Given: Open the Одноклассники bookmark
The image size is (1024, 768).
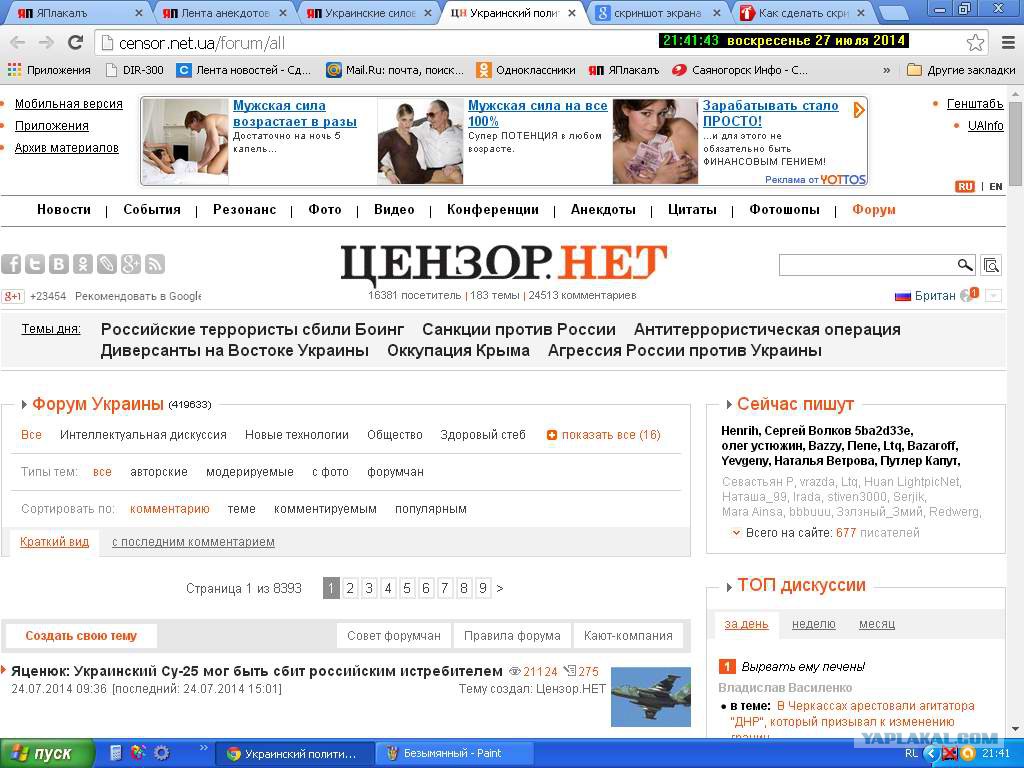Looking at the screenshot, I should coord(526,70).
